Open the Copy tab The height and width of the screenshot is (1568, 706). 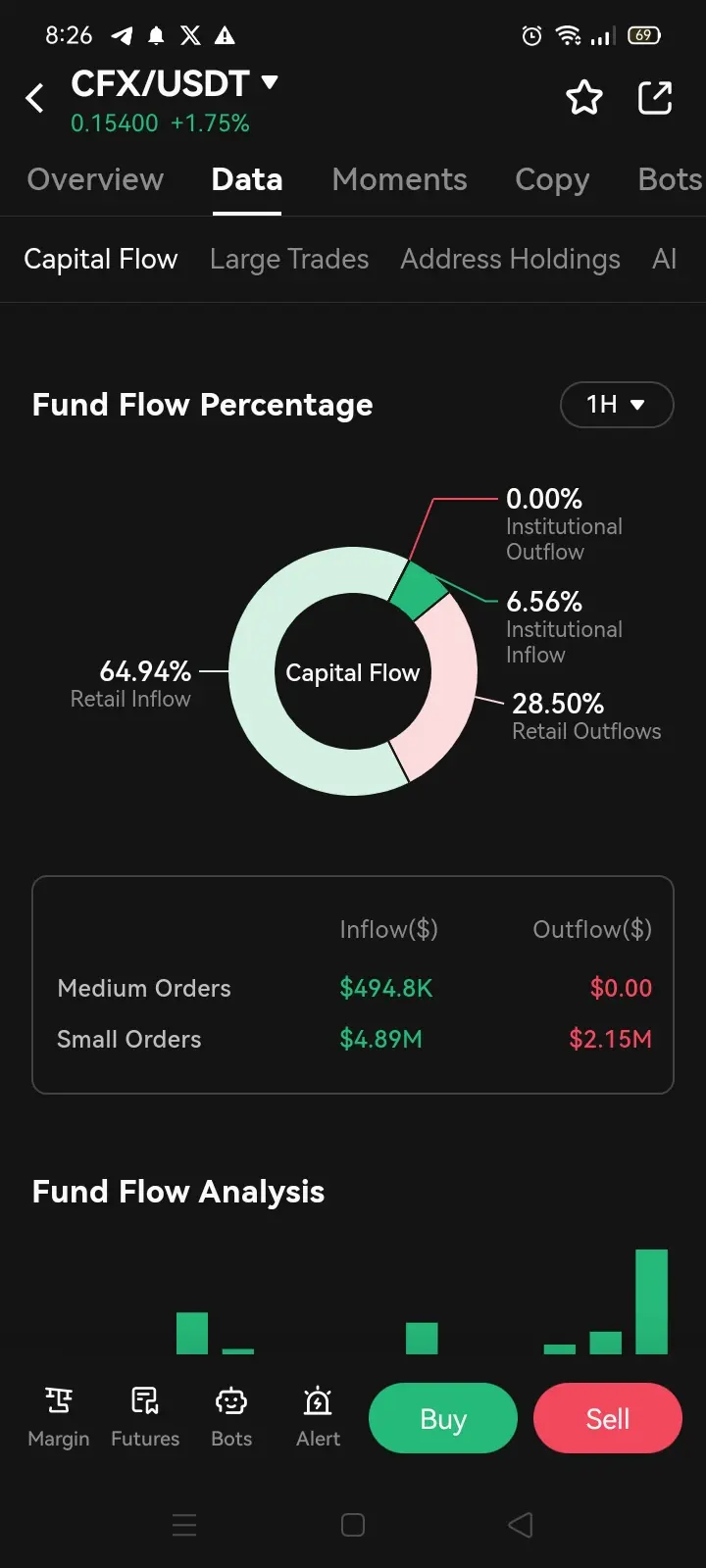pos(552,179)
